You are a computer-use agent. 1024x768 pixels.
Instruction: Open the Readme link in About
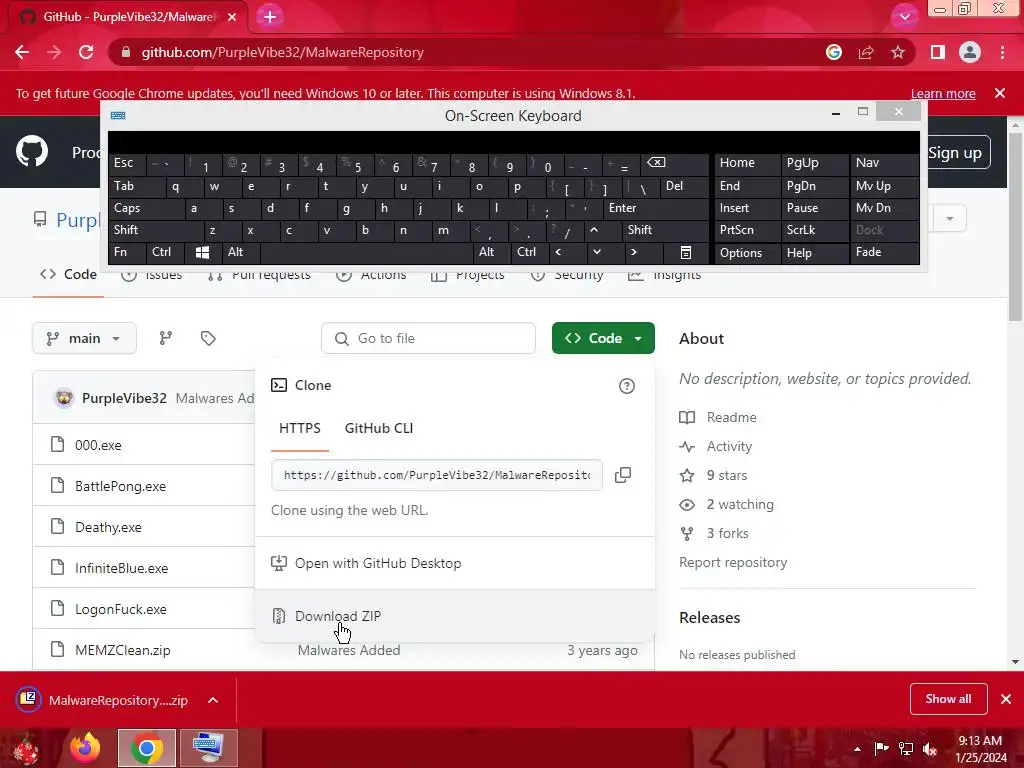point(731,417)
